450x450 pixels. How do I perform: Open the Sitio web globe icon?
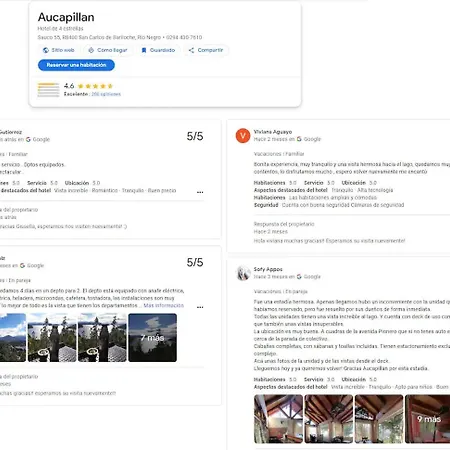point(46,50)
